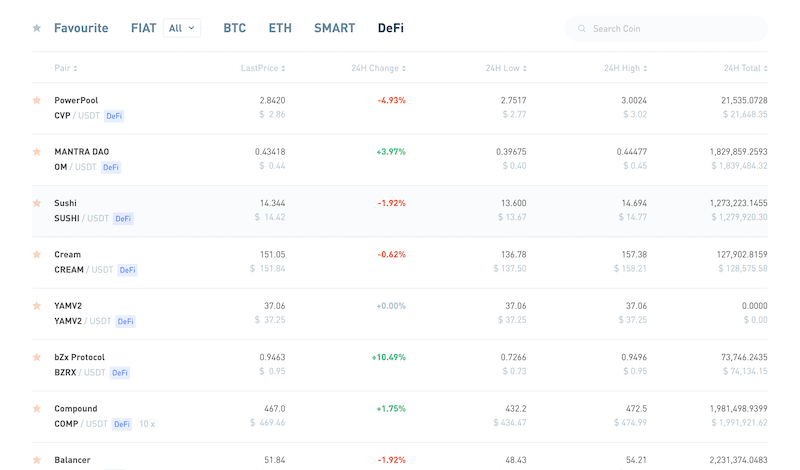Click the 24H high value 157.38
The image size is (800, 470).
(x=634, y=255)
